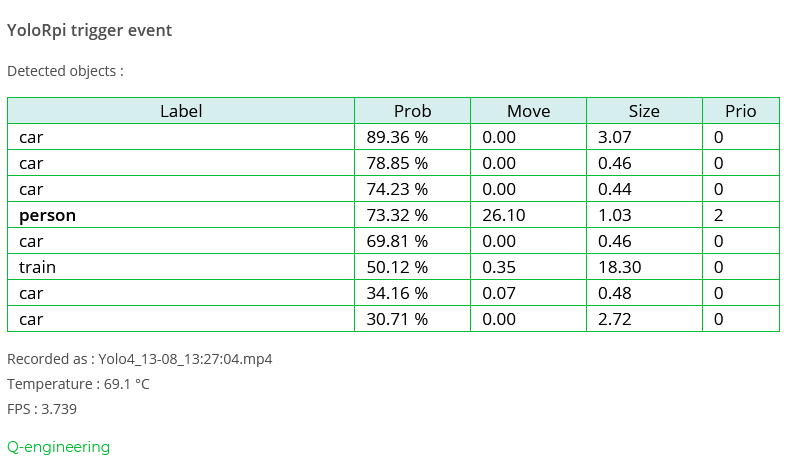786x460 pixels.
Task: Click the Temperature 69.1 °C line
Action: tap(78, 384)
